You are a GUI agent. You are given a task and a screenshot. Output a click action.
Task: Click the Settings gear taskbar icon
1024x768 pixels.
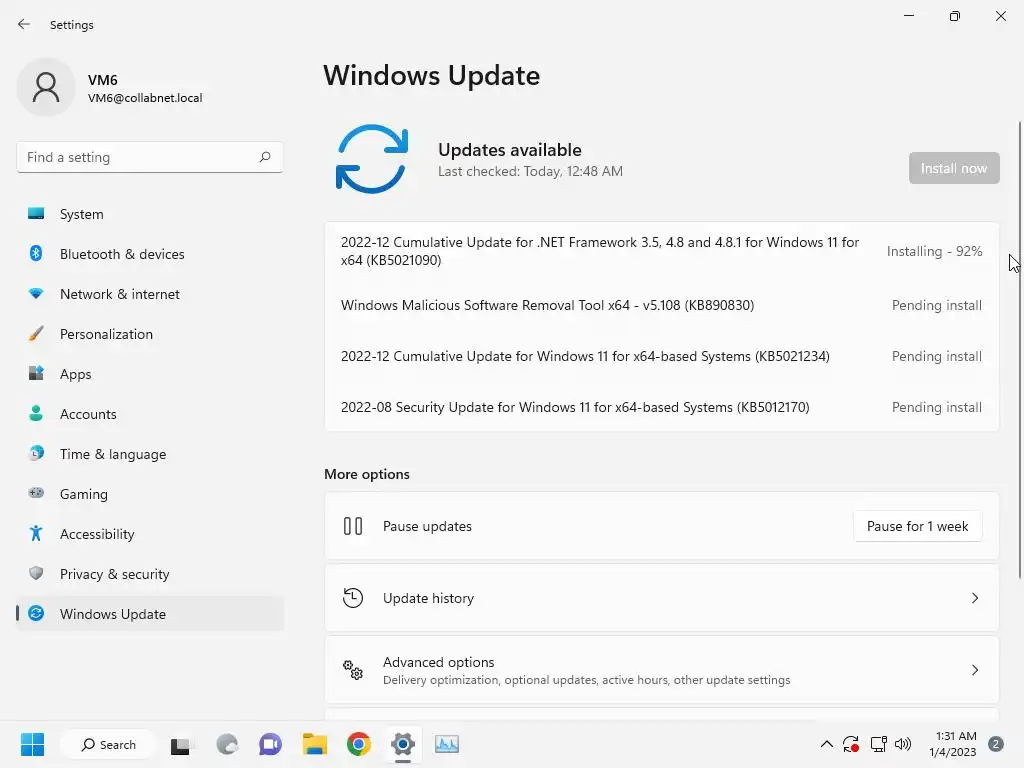coord(403,744)
